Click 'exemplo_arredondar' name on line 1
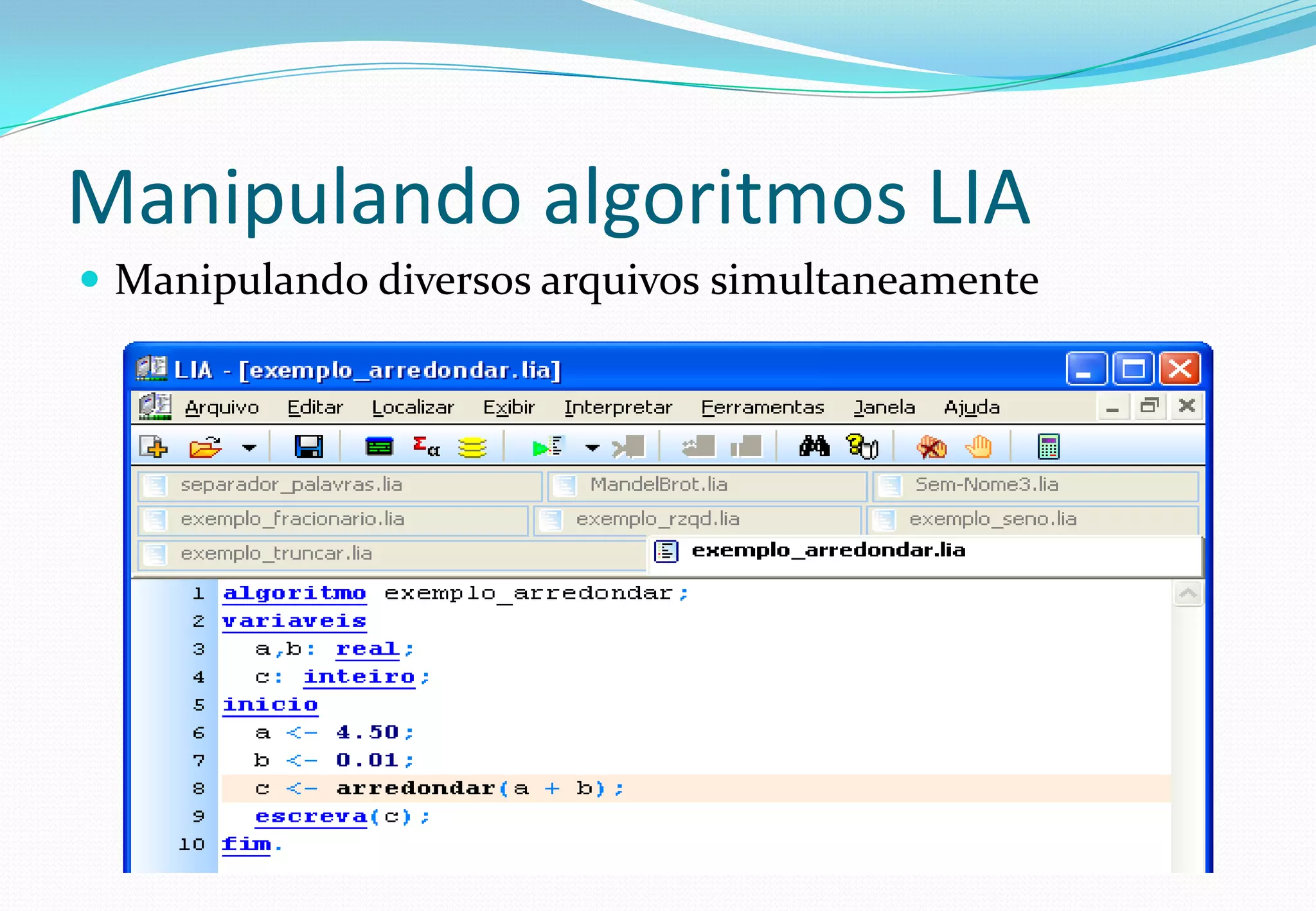1316x911 pixels. click(528, 594)
